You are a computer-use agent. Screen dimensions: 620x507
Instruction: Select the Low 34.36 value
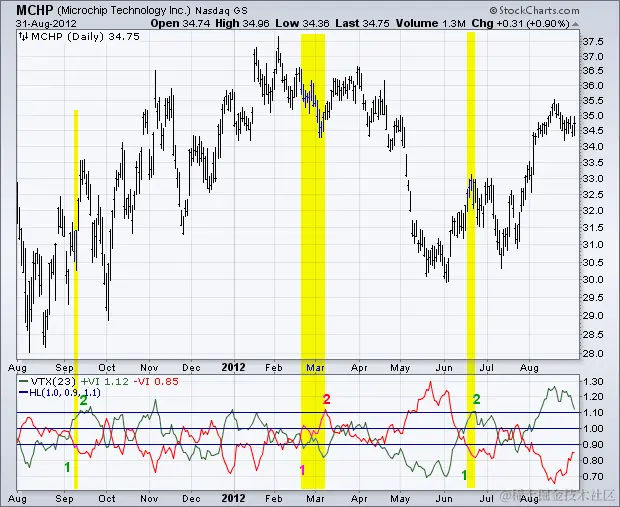[x=302, y=23]
